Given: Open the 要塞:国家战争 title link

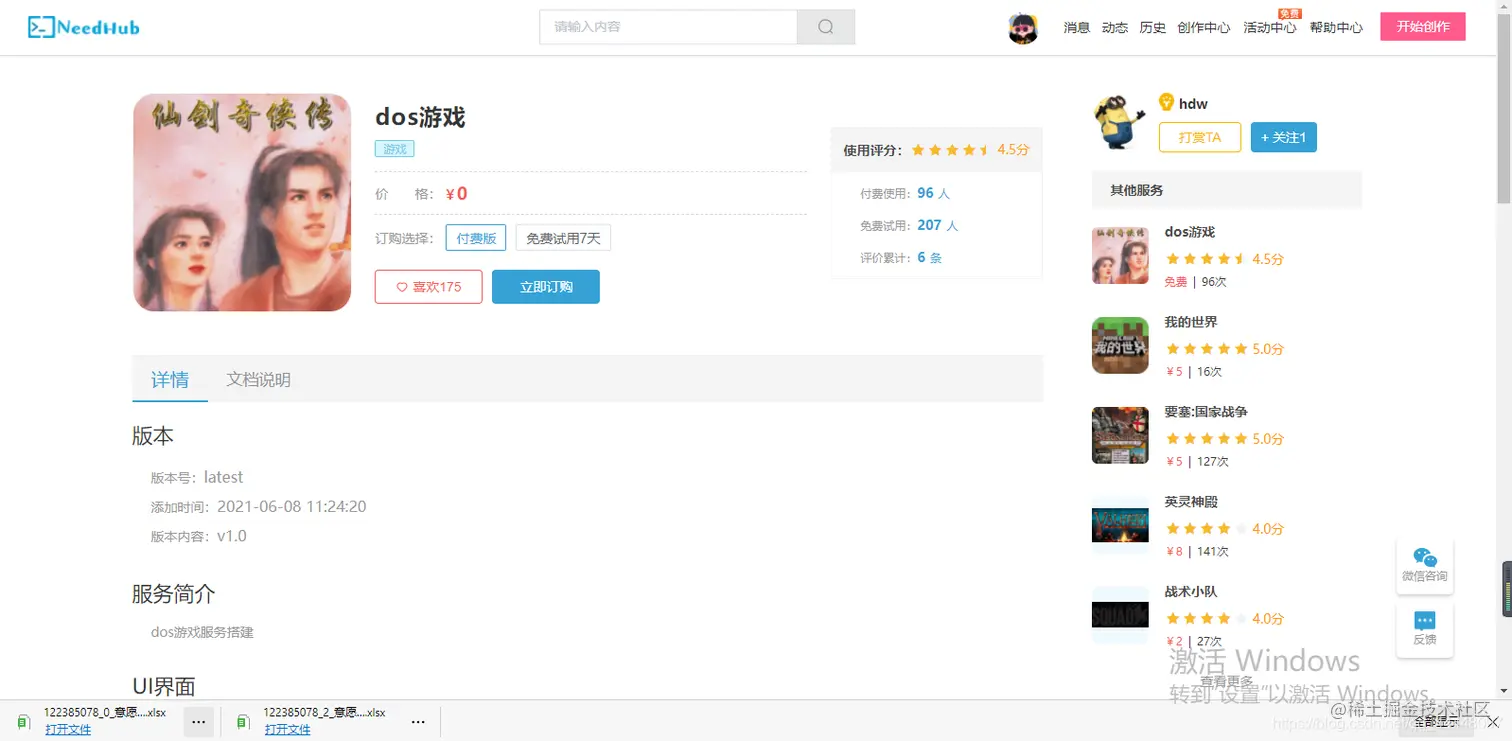Looking at the screenshot, I should tap(1206, 412).
